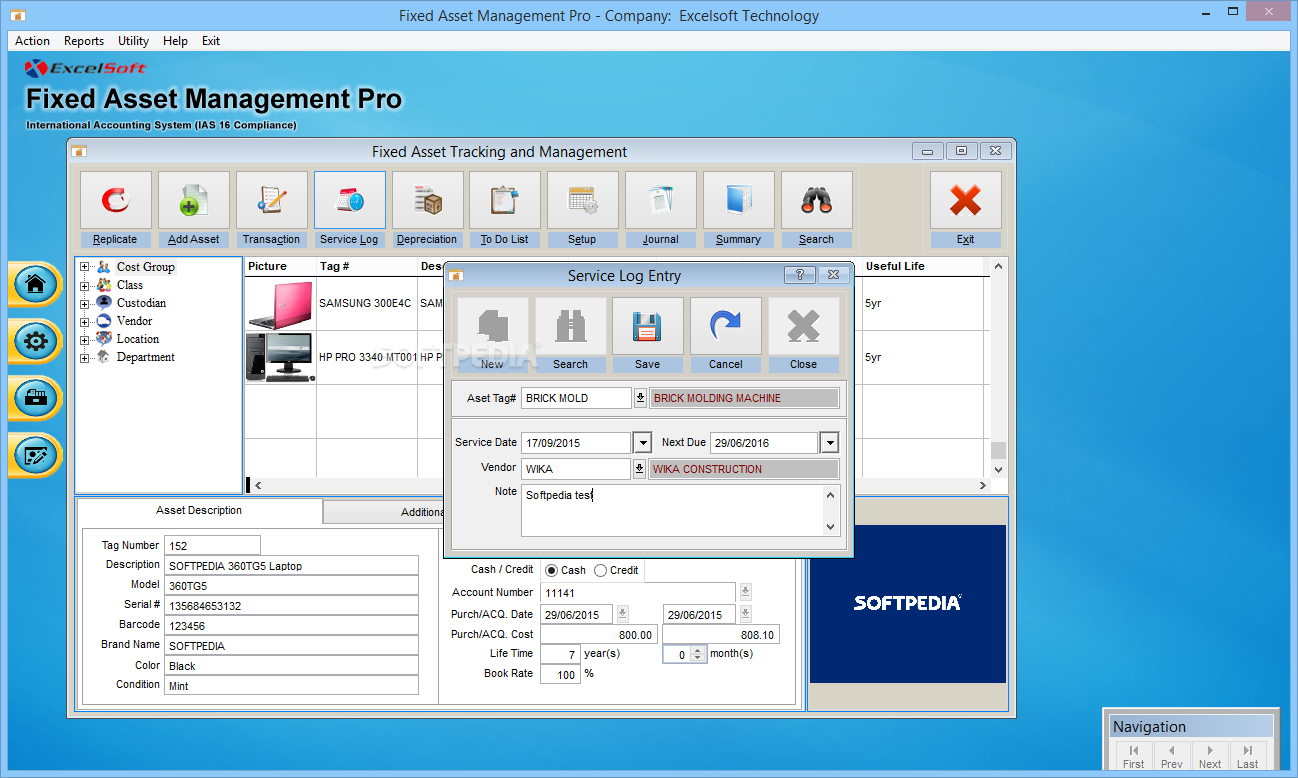This screenshot has width=1298, height=778.
Task: Open the Summary toolbar icon
Action: pyautogui.click(x=739, y=200)
